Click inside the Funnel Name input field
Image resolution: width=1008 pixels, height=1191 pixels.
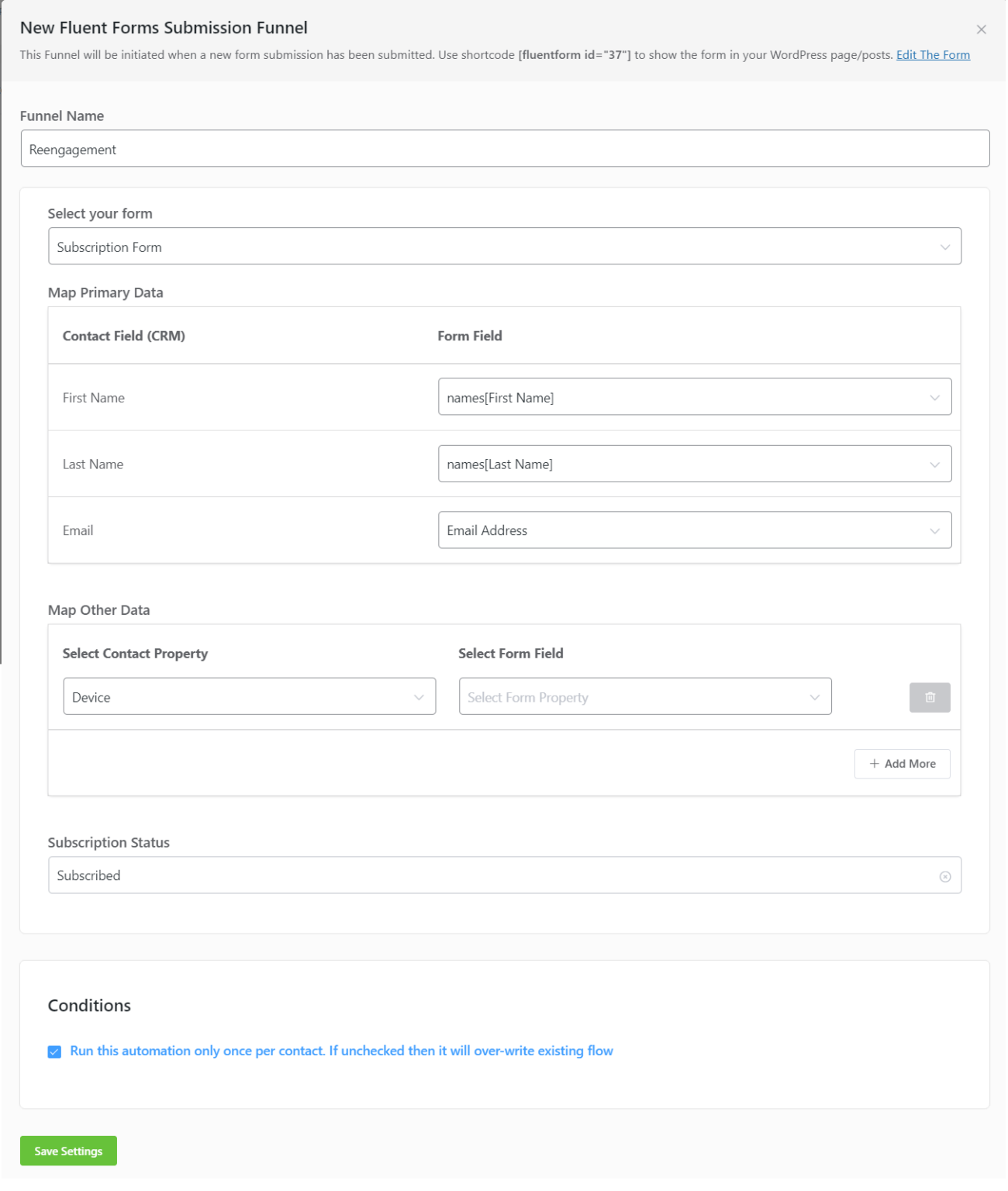point(504,148)
